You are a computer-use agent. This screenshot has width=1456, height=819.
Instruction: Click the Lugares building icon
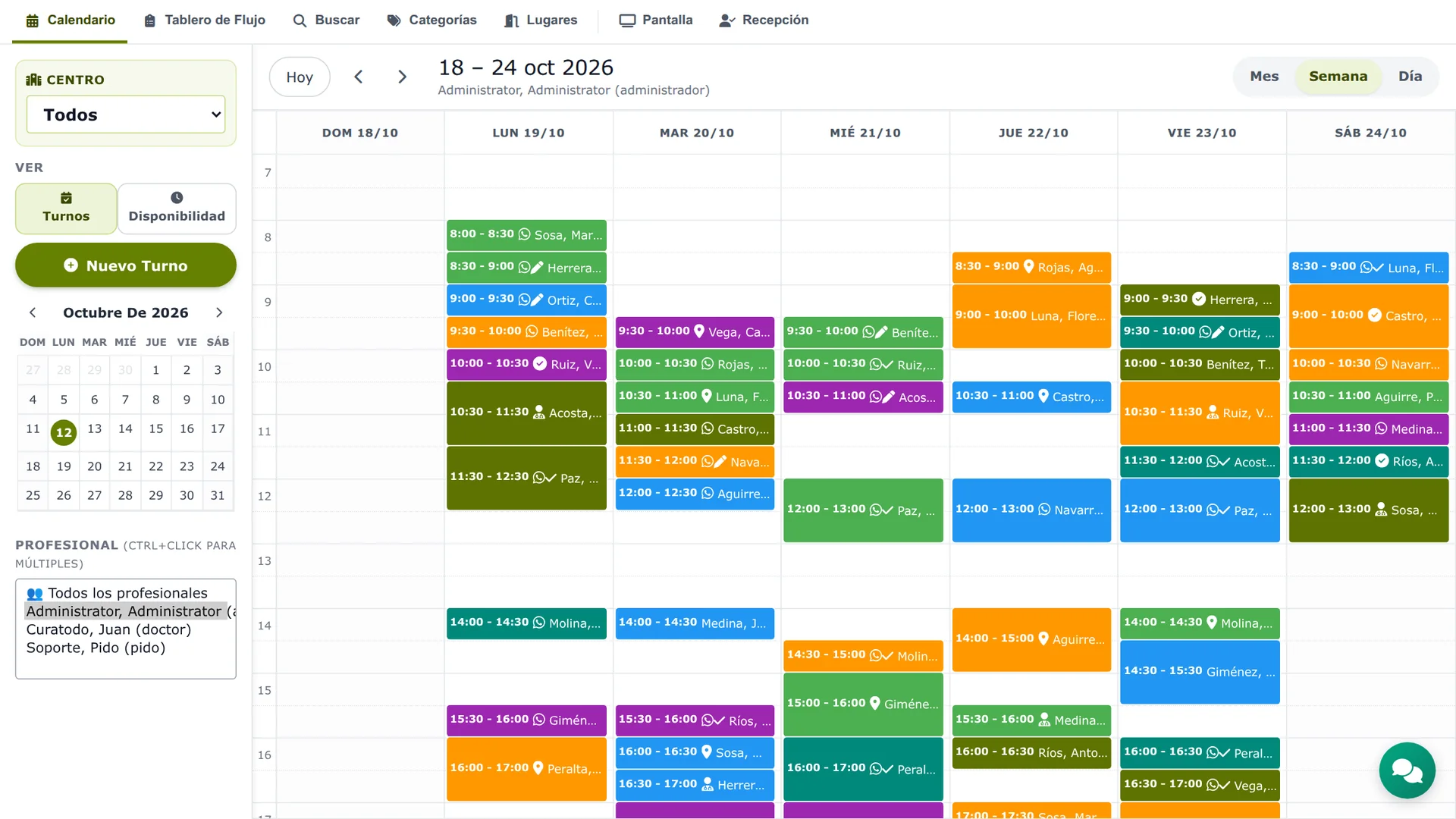coord(512,20)
